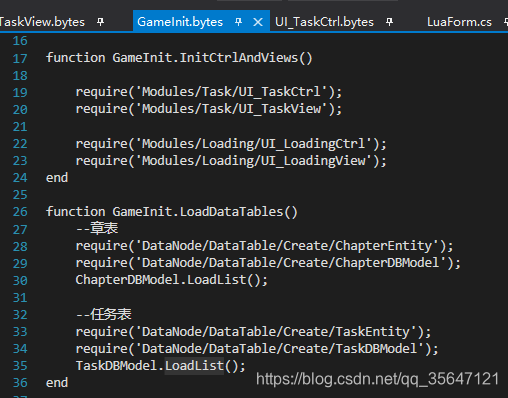
Task: Click the 'Modules/Task/UI_TaskCtrl' require line
Action: (x=209, y=92)
